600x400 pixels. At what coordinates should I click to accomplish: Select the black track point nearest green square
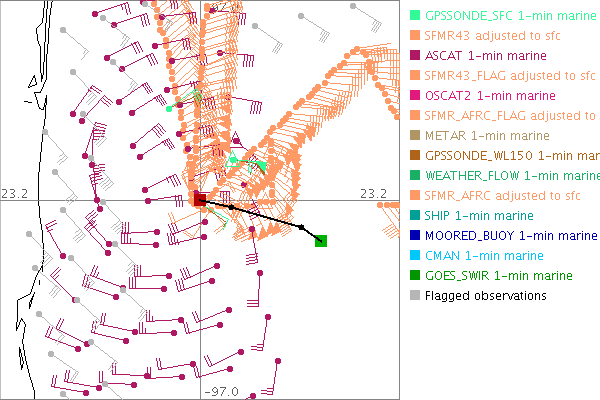tap(302, 228)
